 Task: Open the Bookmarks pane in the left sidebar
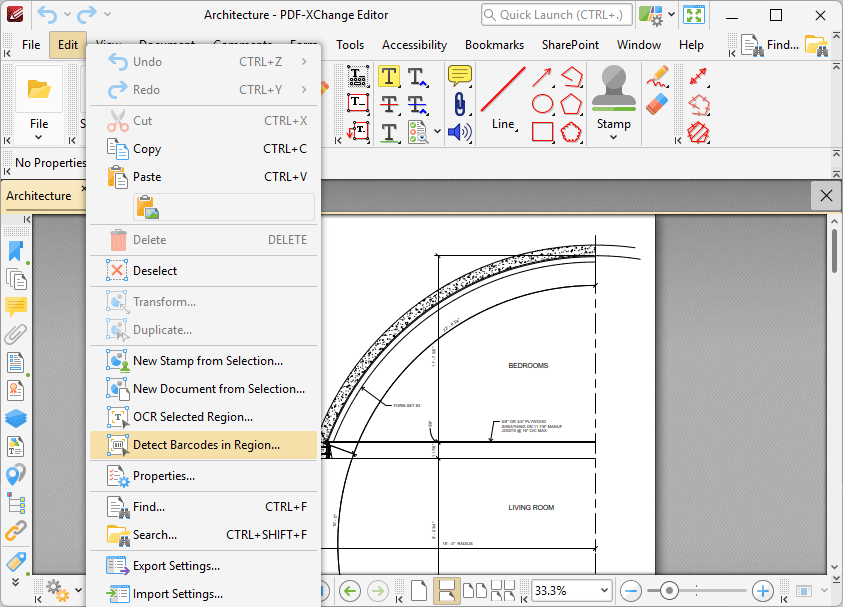(x=16, y=251)
